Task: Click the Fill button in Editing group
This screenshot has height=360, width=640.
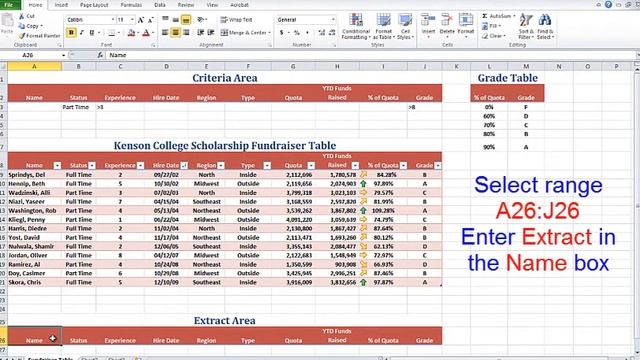Action: click(x=491, y=26)
